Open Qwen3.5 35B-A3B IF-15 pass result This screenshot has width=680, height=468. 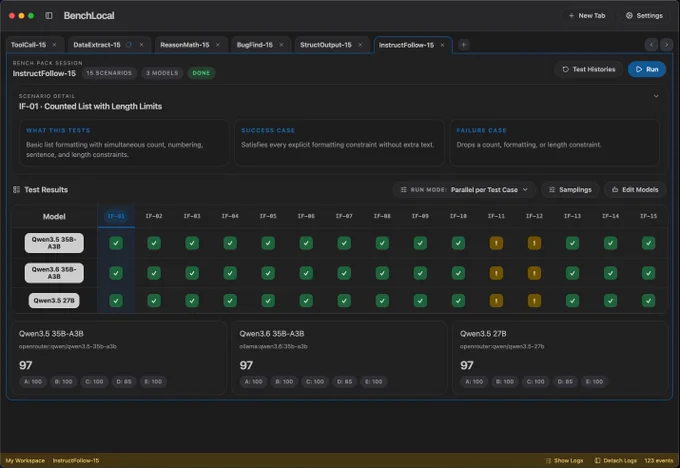(x=648, y=243)
